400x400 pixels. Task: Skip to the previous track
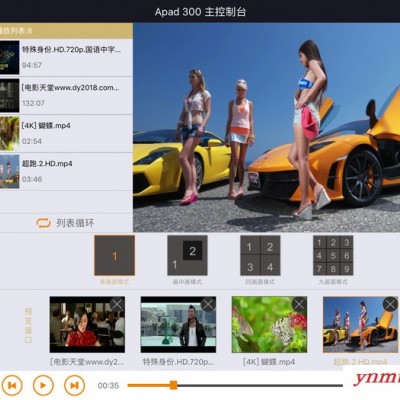click(12, 385)
